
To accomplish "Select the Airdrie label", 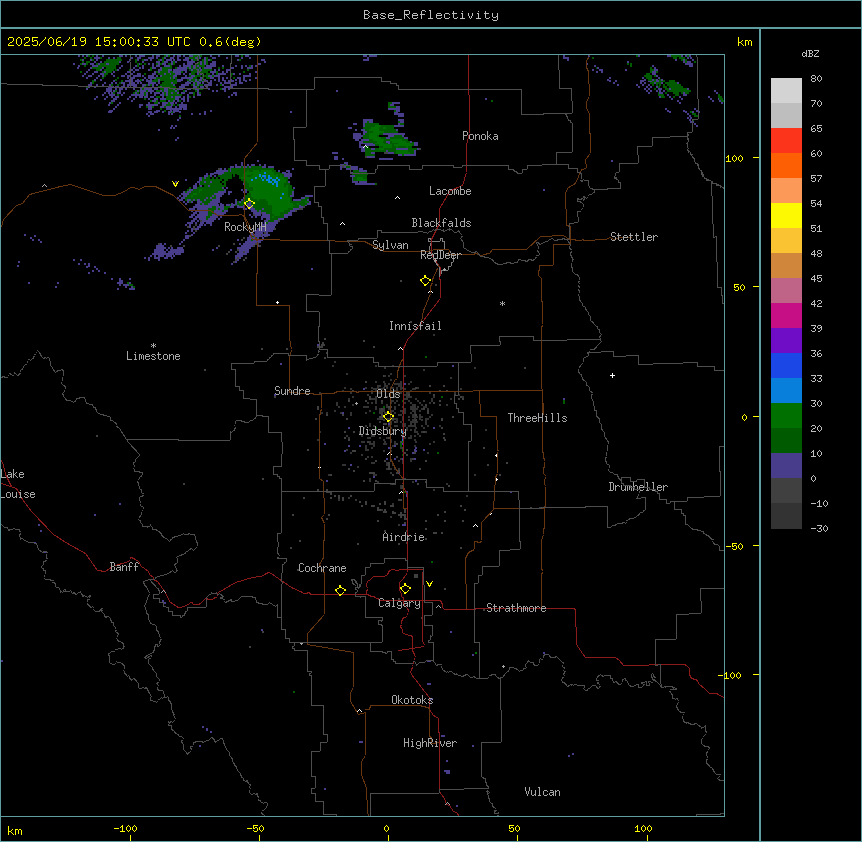I will 404,537.
